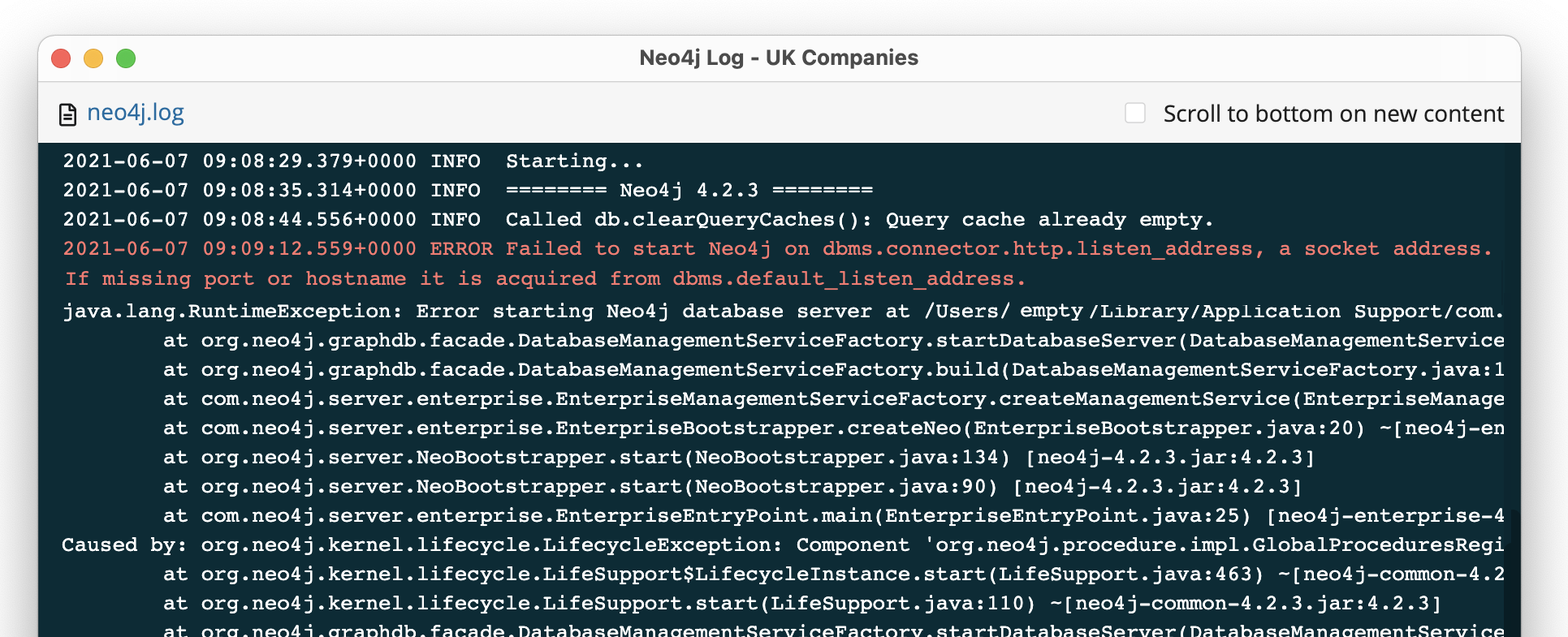Click the document icon beside neo4j.log
Viewport: 1568px width, 637px height.
(x=67, y=114)
